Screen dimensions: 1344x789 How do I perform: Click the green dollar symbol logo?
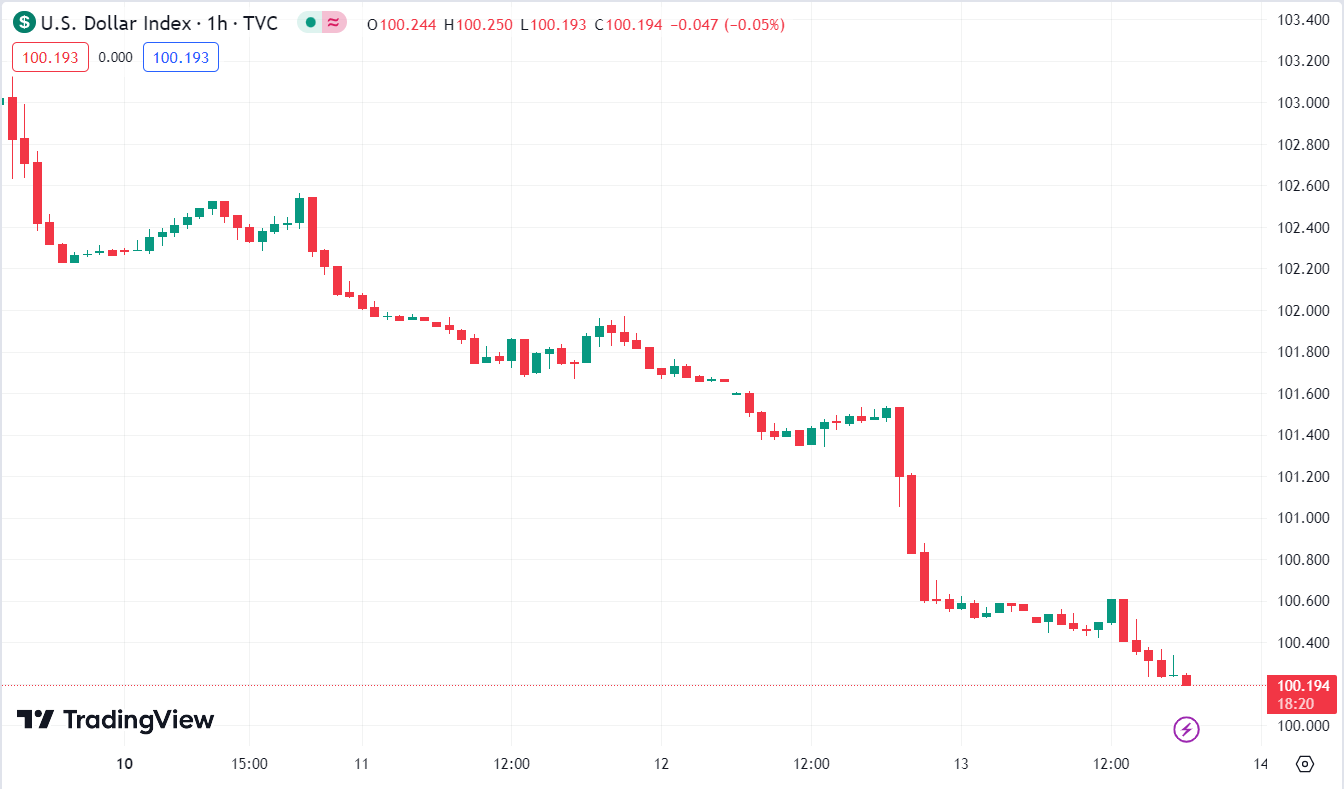[24, 23]
